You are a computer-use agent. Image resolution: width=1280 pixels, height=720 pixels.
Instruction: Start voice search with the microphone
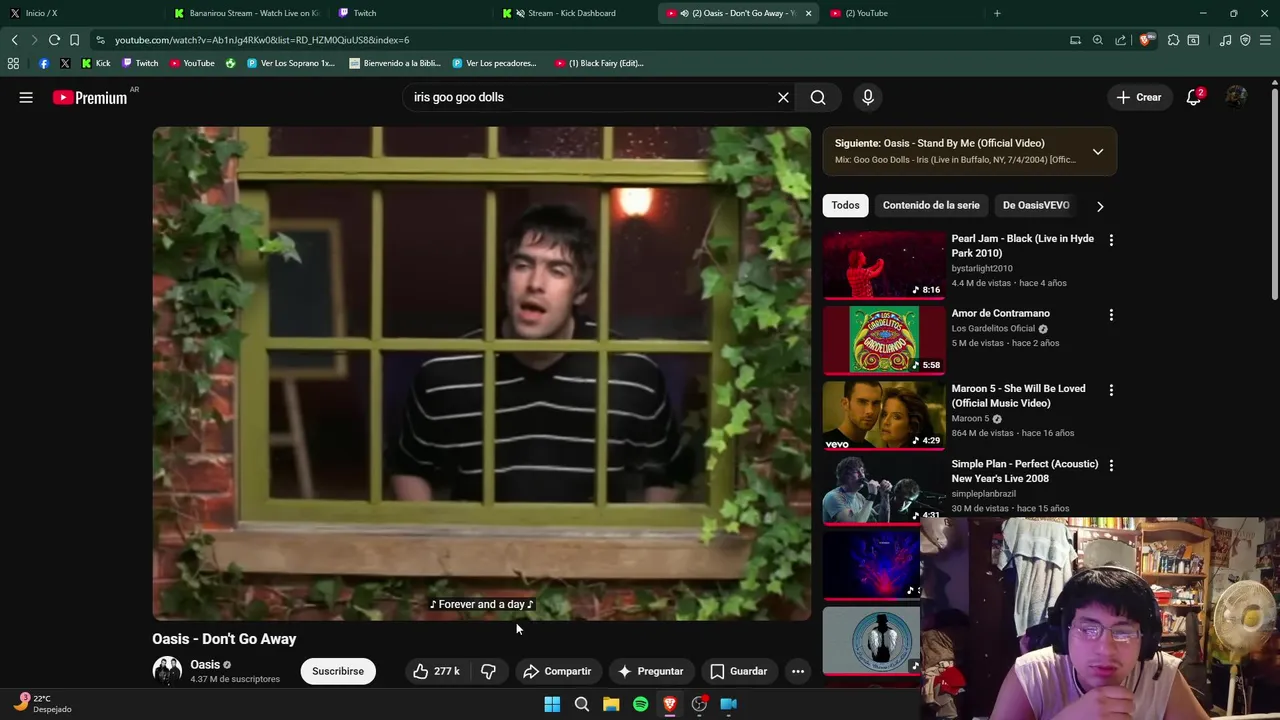point(867,97)
